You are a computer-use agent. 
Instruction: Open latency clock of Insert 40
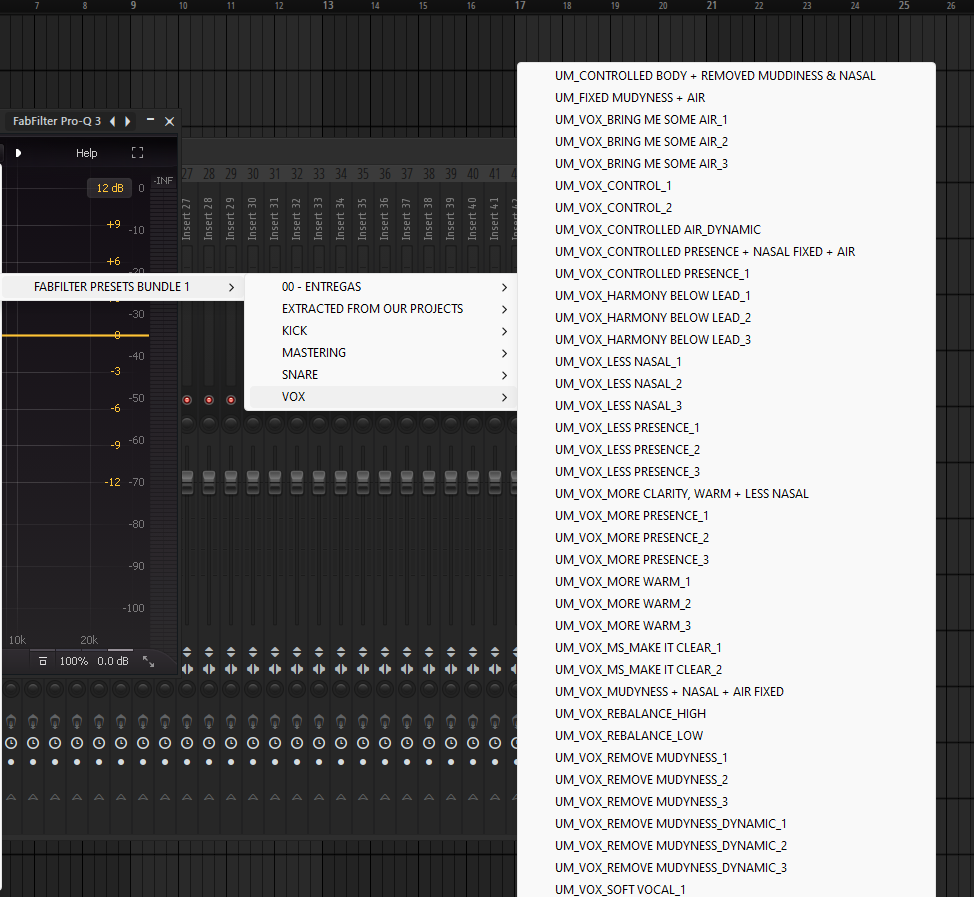(x=473, y=743)
